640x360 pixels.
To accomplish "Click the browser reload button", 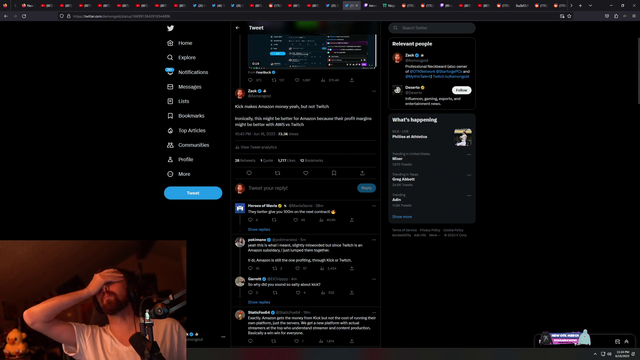I will pyautogui.click(x=24, y=16).
